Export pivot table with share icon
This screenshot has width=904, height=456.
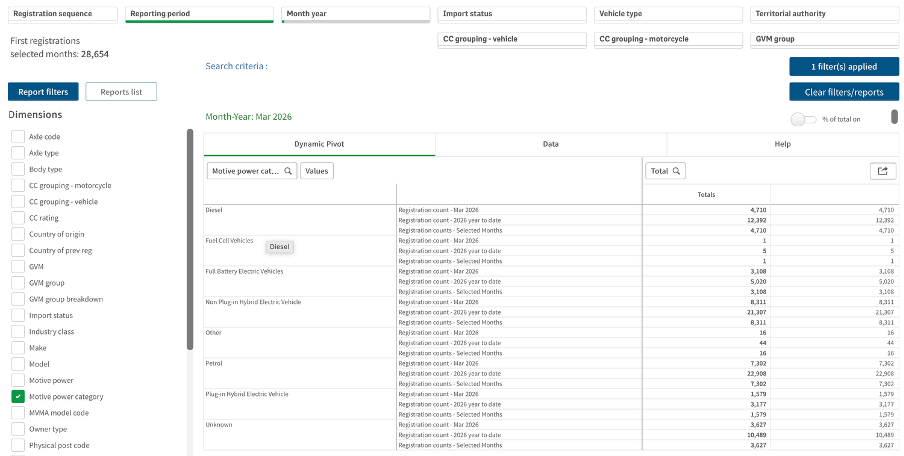(883, 171)
